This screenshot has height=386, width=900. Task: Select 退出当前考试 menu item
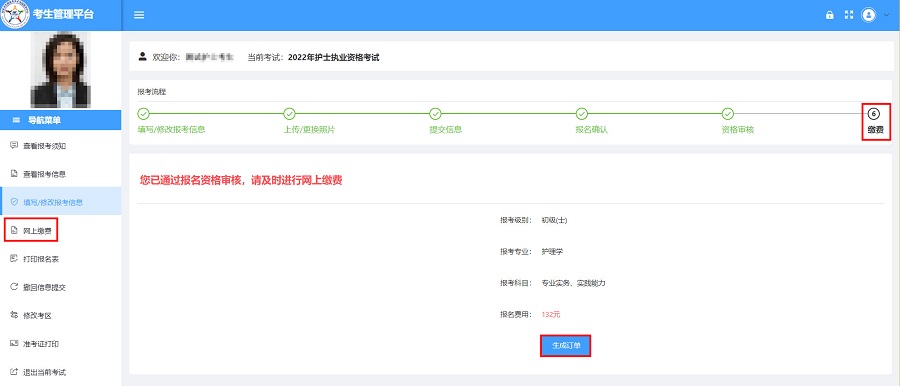pyautogui.click(x=60, y=372)
